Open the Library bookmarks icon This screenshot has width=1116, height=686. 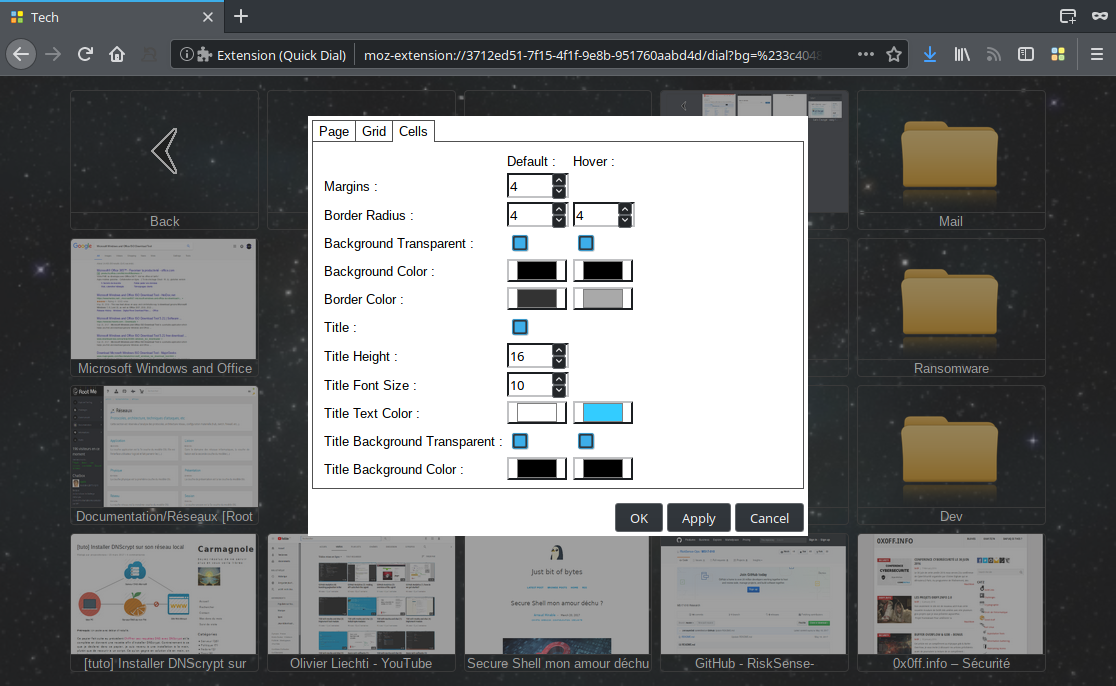tap(962, 54)
